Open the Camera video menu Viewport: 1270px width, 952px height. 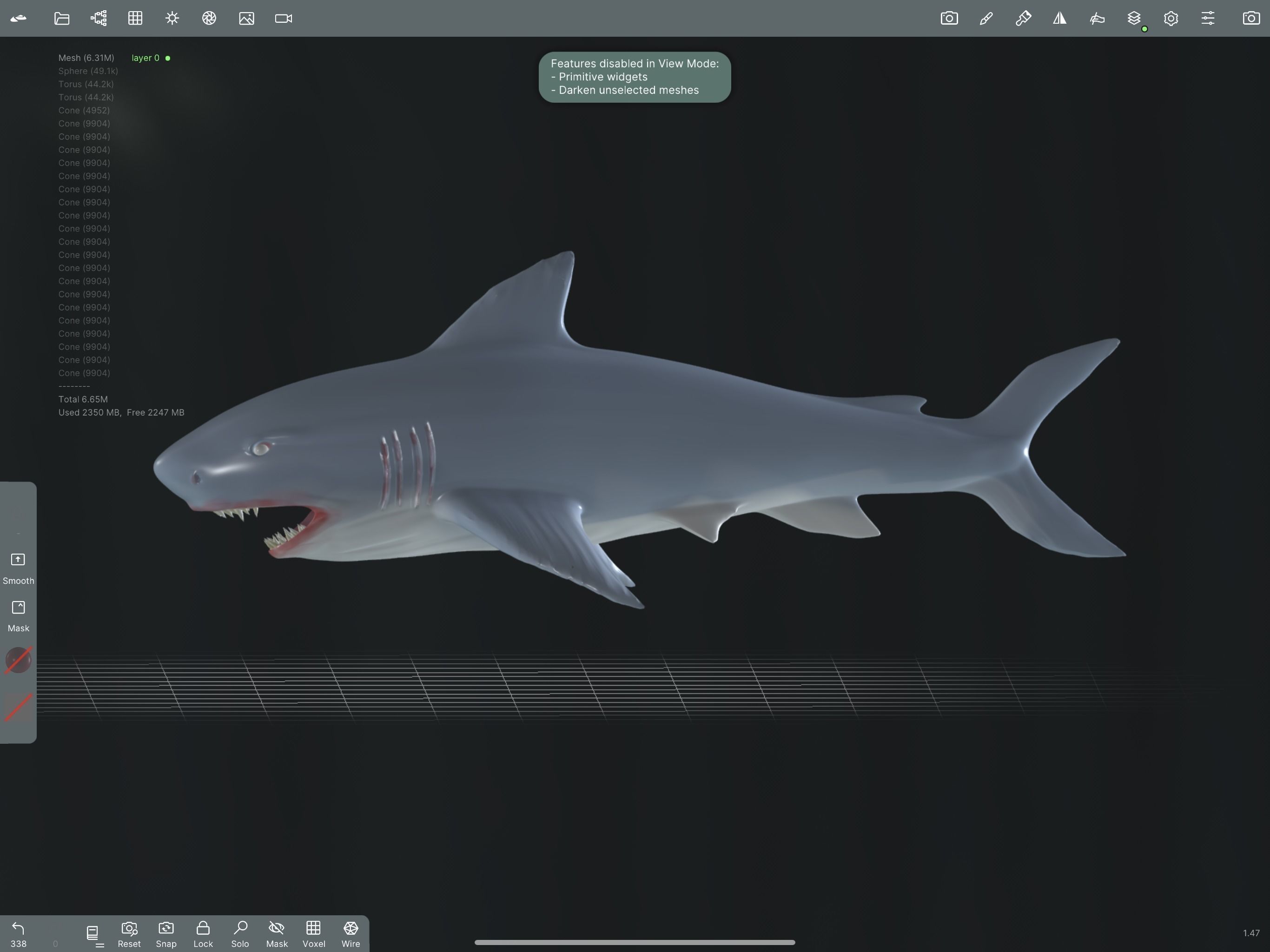284,19
